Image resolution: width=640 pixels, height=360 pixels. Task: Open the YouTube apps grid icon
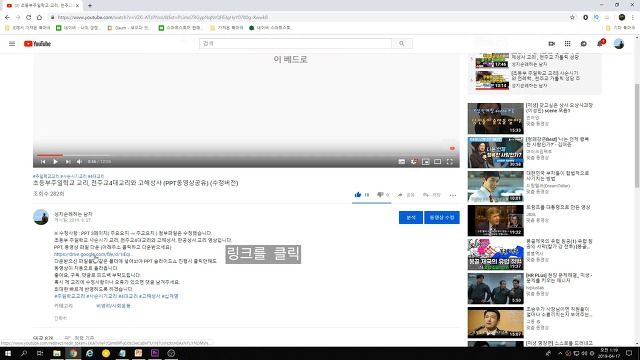pos(567,44)
